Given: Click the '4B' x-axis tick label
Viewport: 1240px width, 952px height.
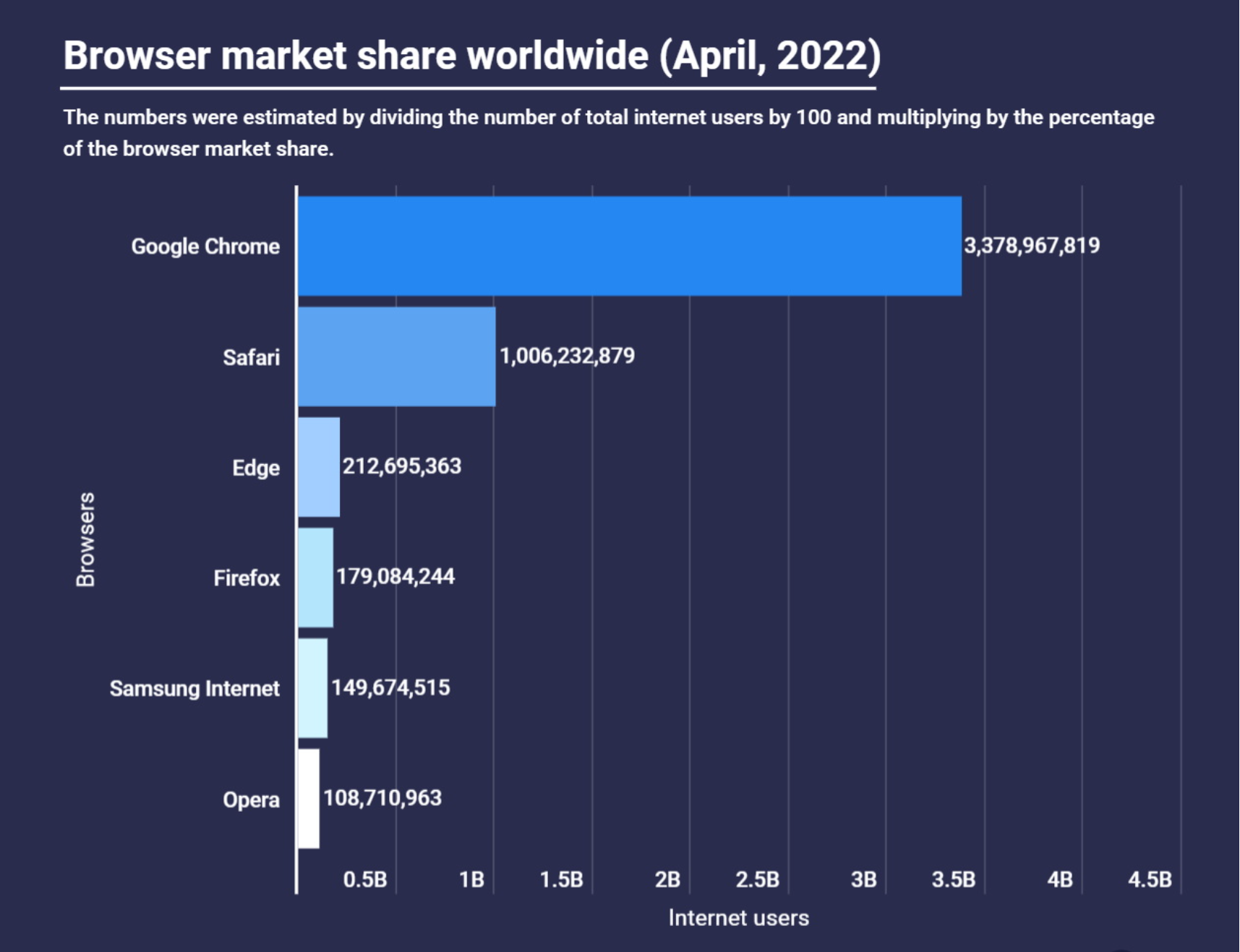Looking at the screenshot, I should coord(1060,880).
